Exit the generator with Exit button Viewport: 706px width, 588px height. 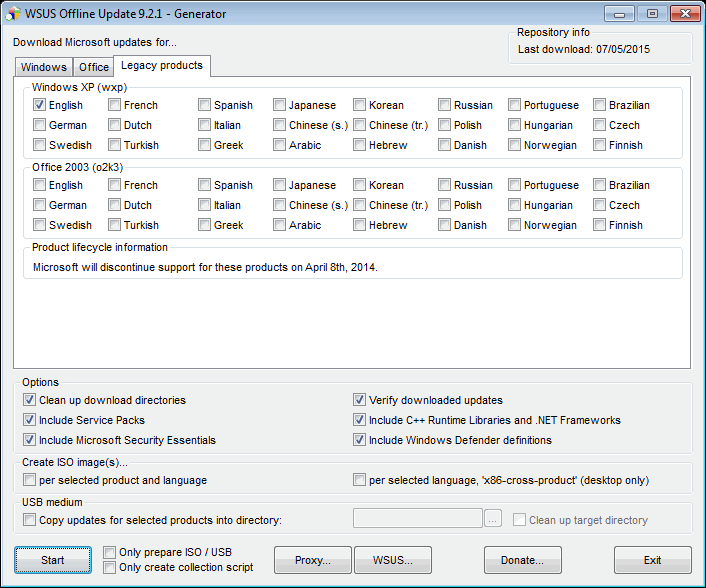click(652, 560)
